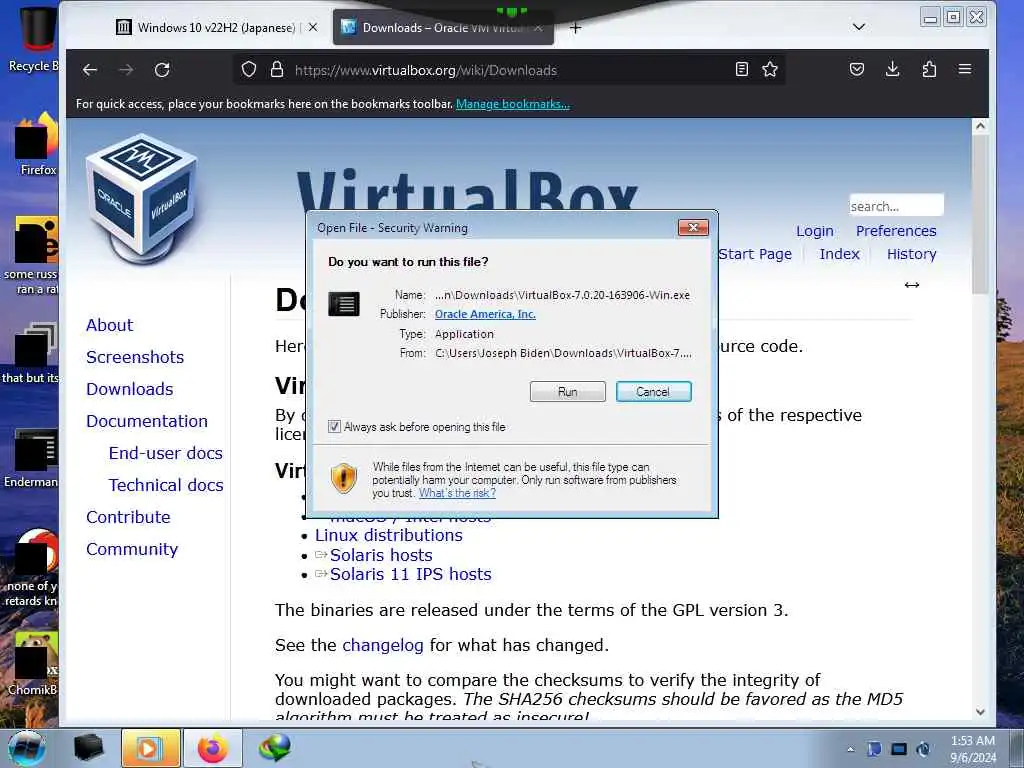Open the Screenshots sidebar link
Screen dimensions: 1024x768
click(135, 357)
